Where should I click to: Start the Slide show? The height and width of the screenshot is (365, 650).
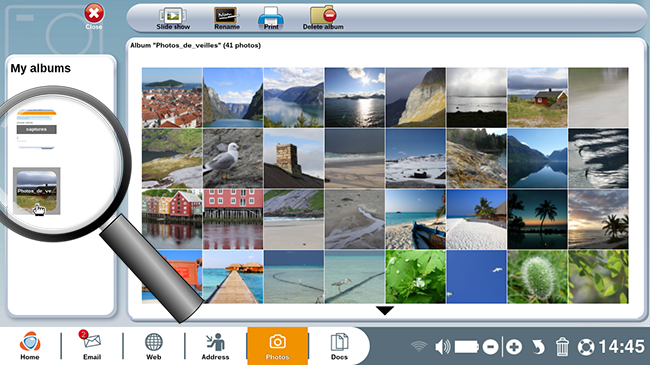[x=173, y=19]
